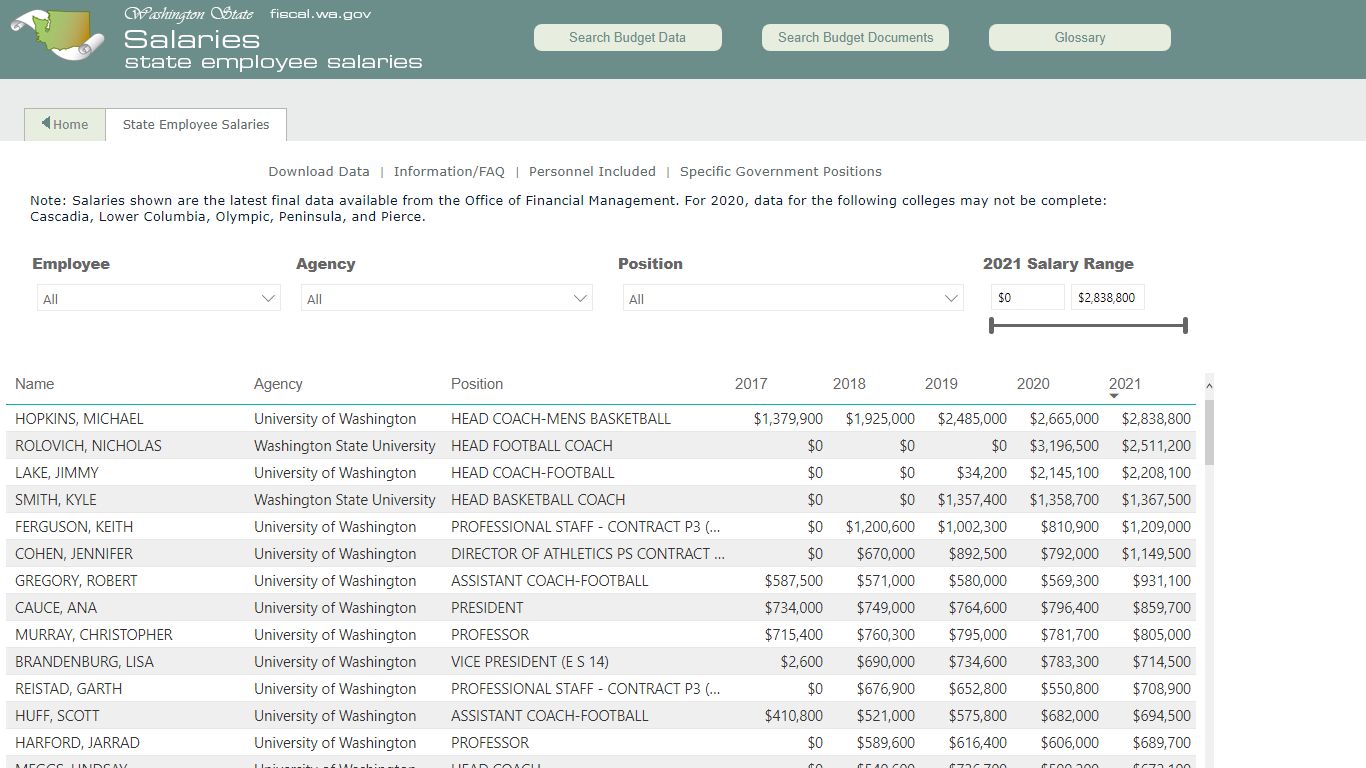This screenshot has width=1366, height=768.
Task: Select the SMITH, KYLE name cell
Action: click(x=56, y=500)
